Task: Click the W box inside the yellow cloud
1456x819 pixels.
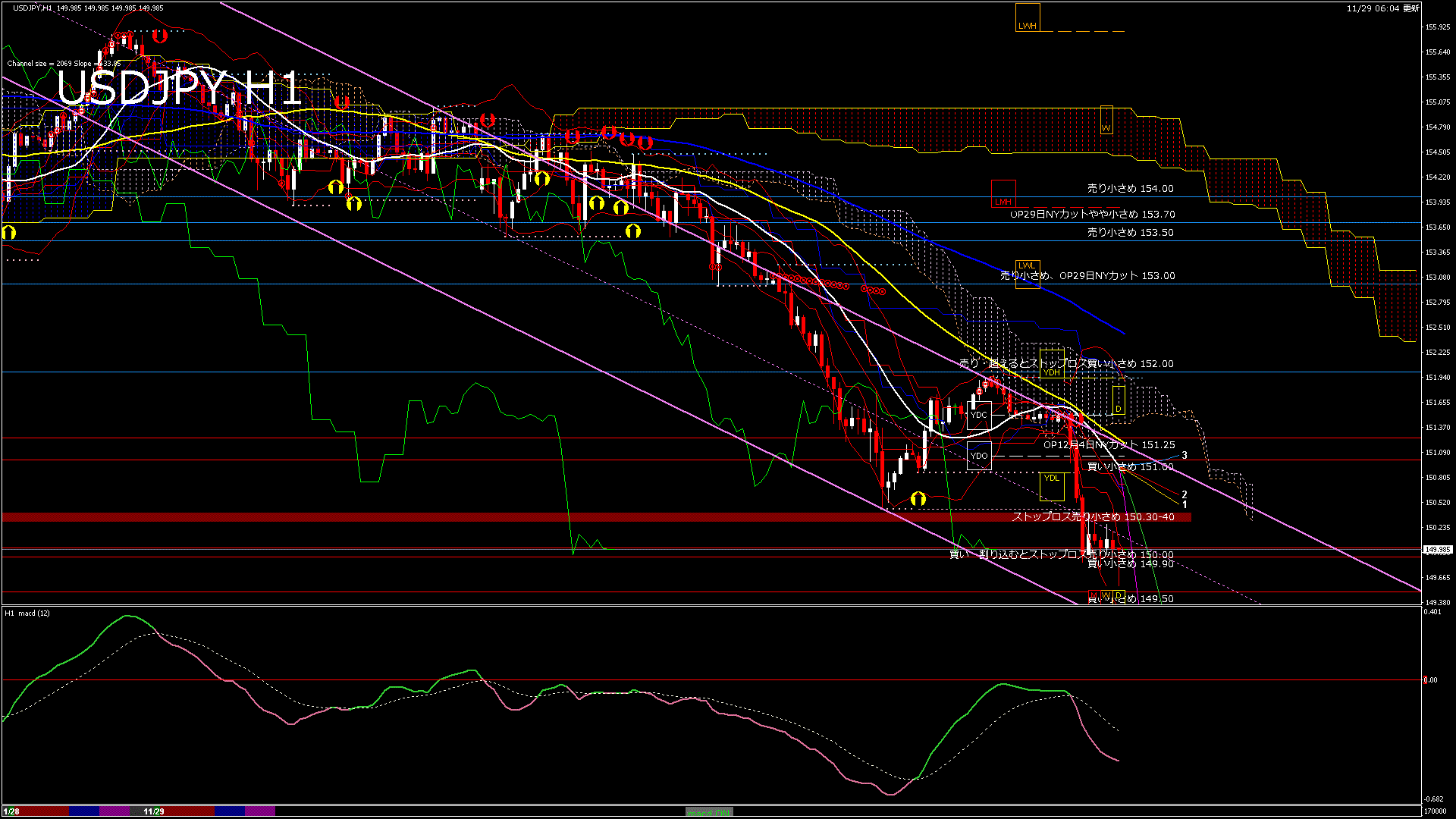Action: (1106, 121)
